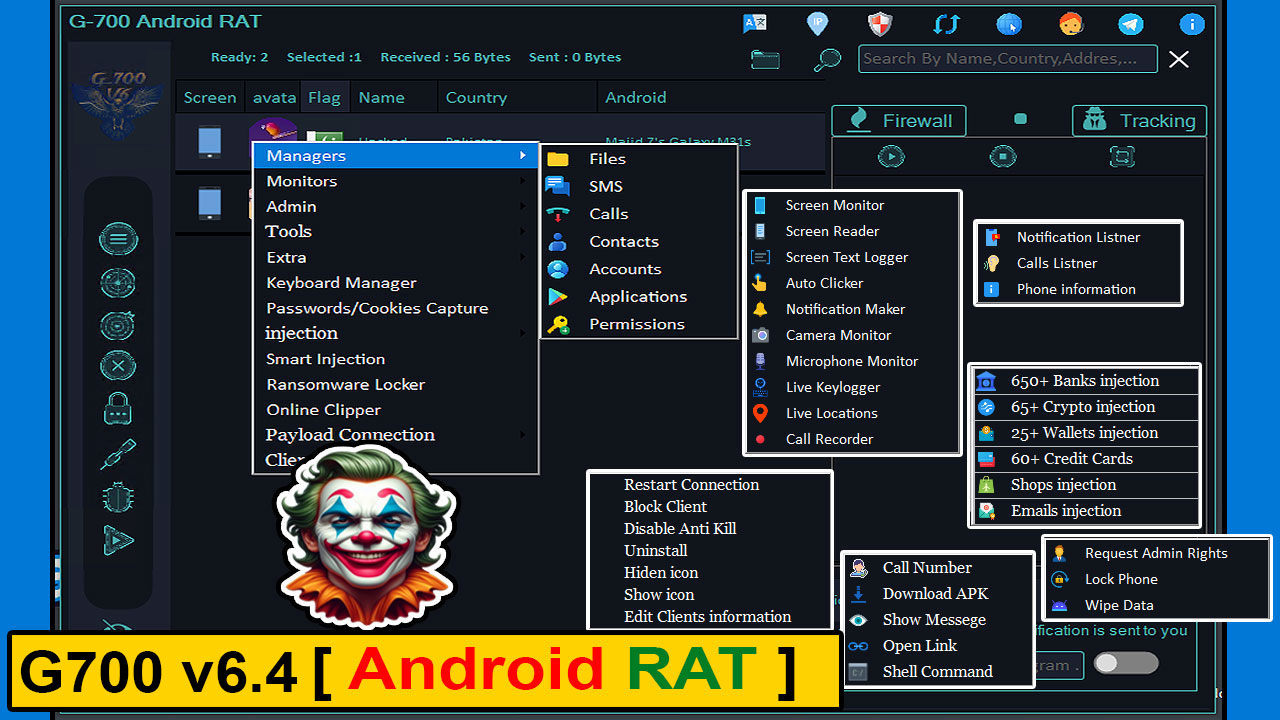Expand the Payload Connection submenu
Screen dimensions: 1280x720
coord(350,434)
